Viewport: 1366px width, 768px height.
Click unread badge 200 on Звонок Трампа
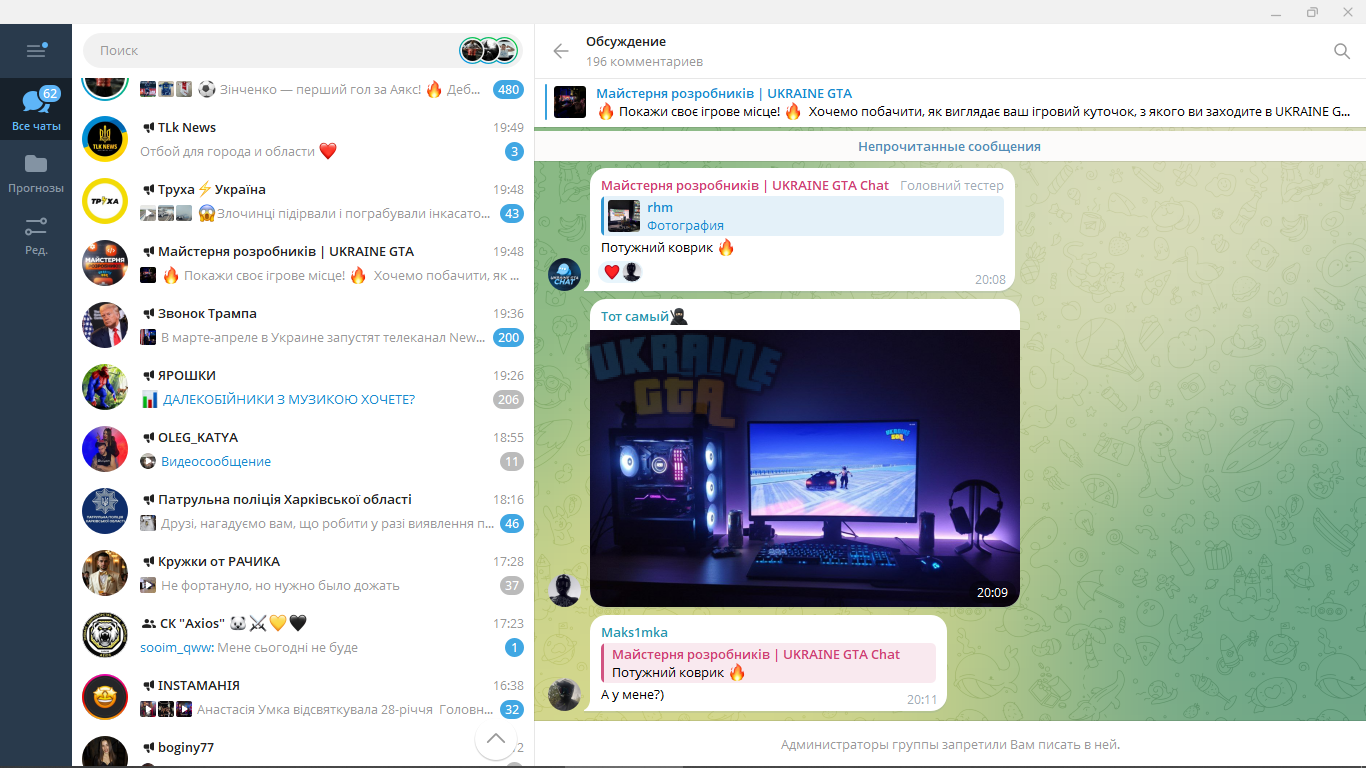click(x=509, y=337)
